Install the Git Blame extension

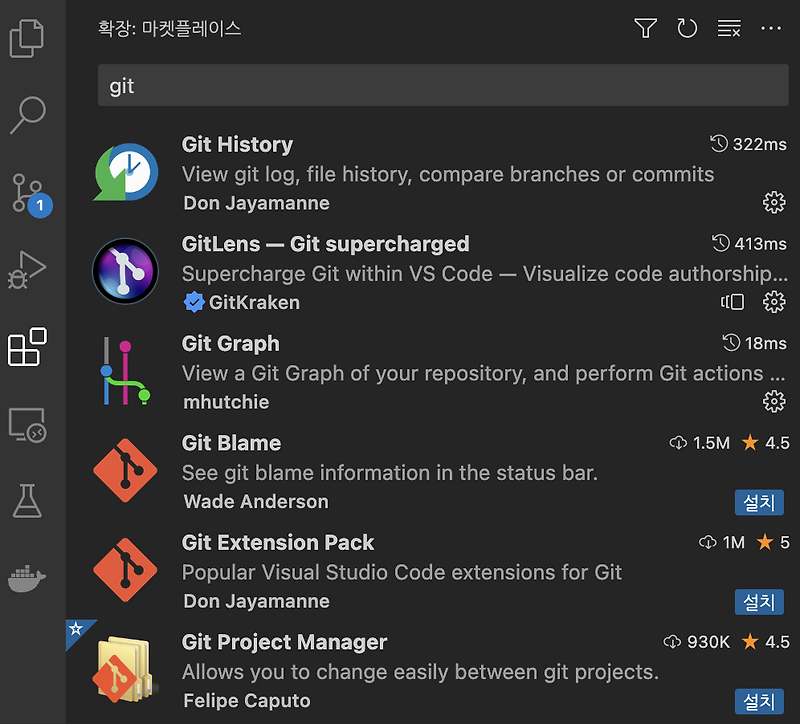759,502
